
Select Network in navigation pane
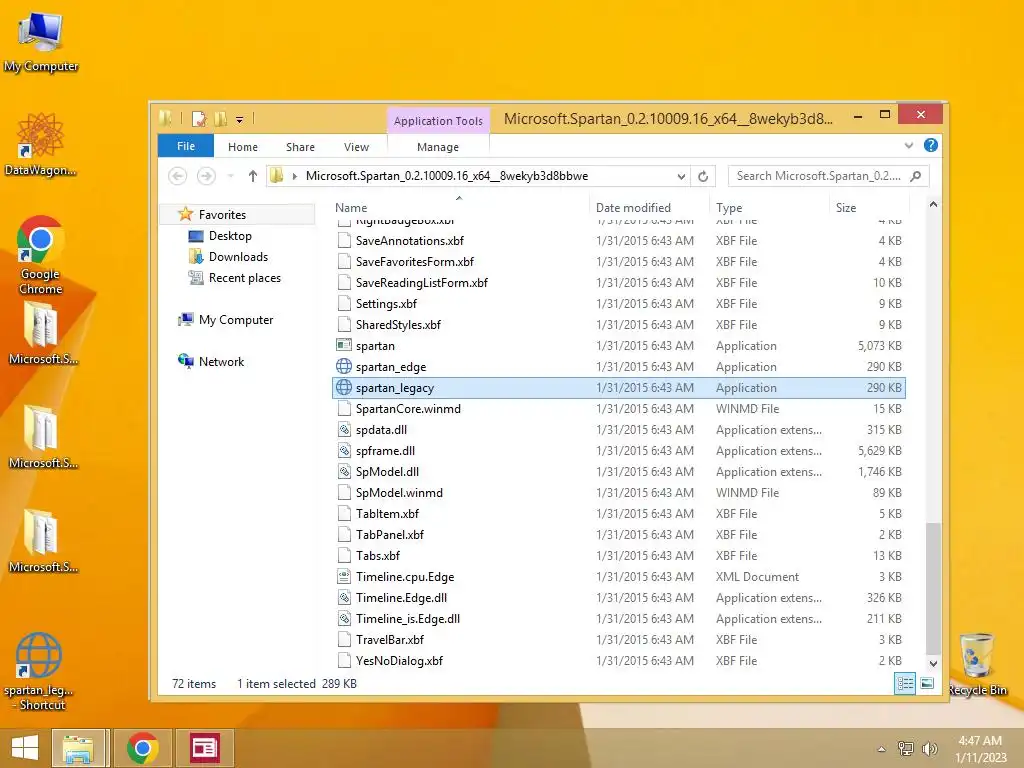[221, 362]
